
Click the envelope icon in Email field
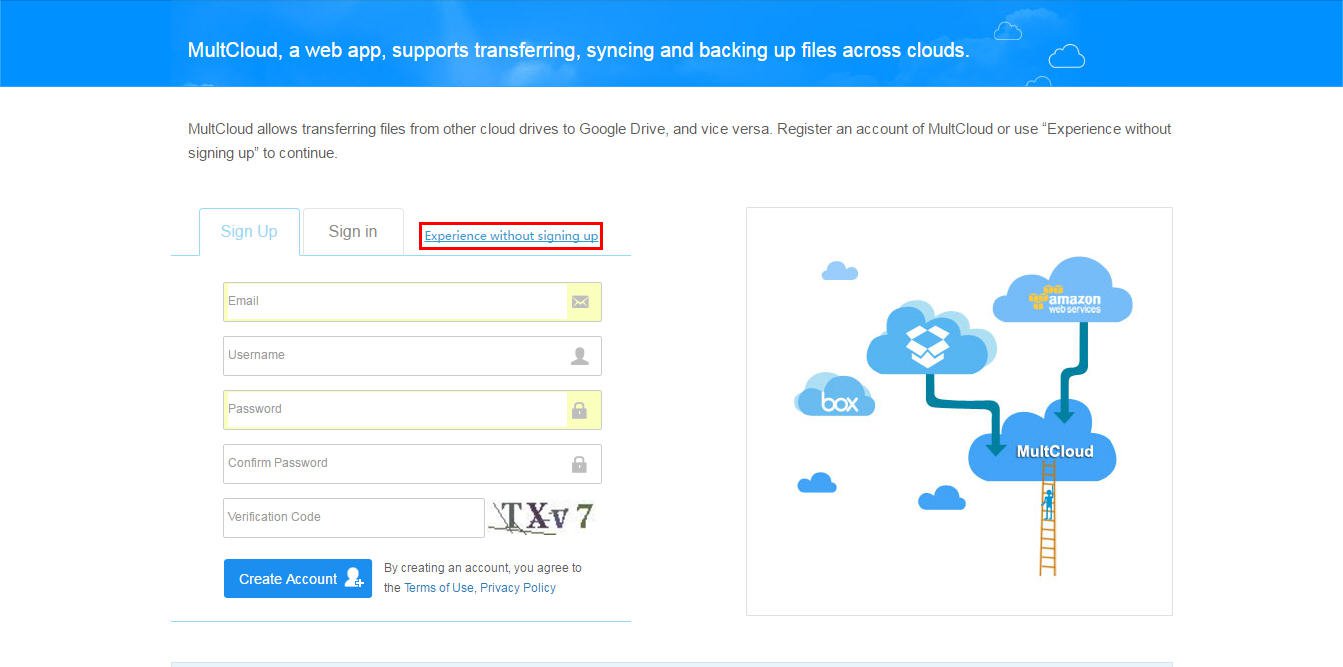pos(580,302)
